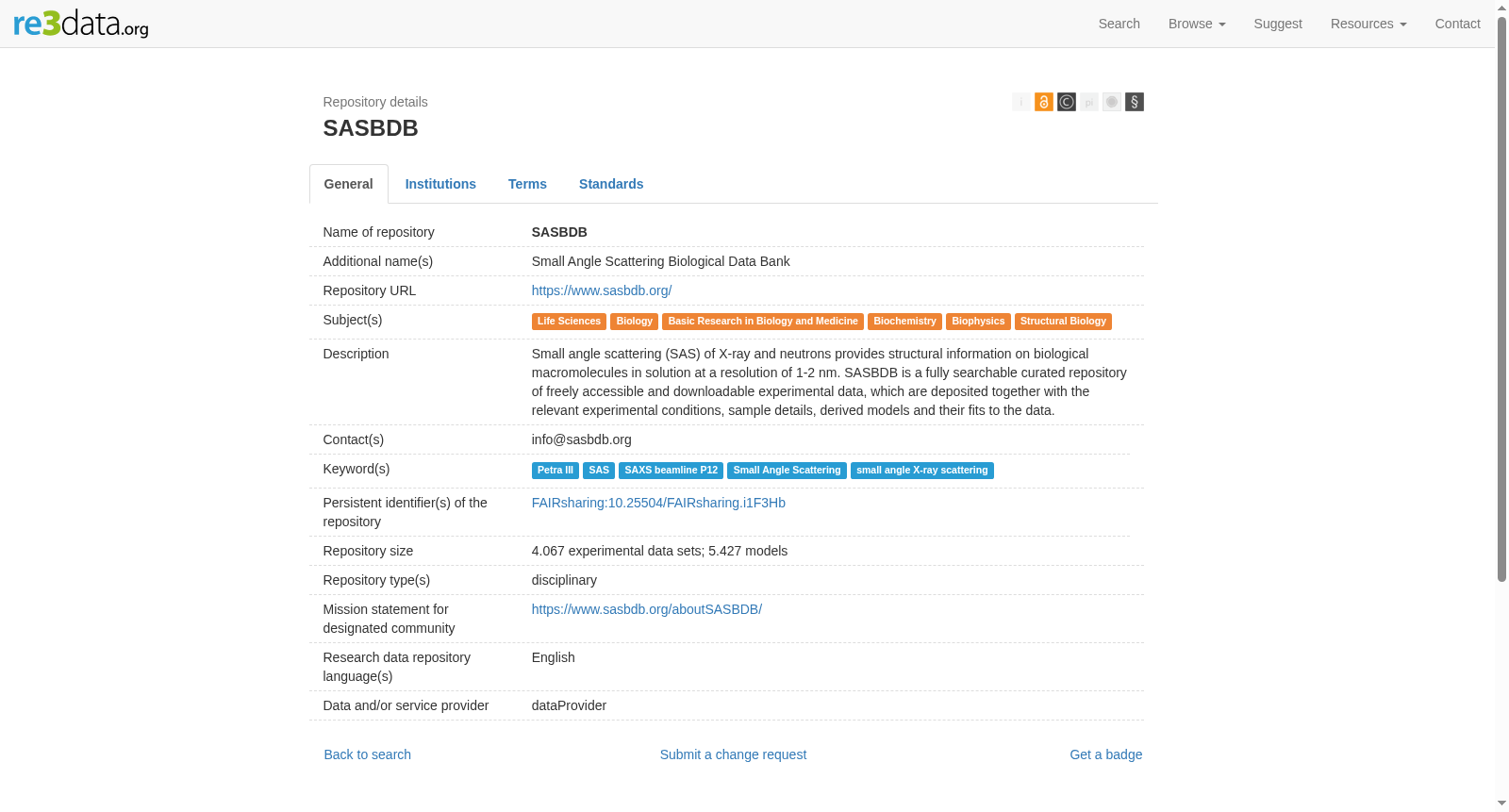This screenshot has width=1509, height=812.
Task: Click the SAXS beamline P12 keyword tag
Action: [x=671, y=471]
